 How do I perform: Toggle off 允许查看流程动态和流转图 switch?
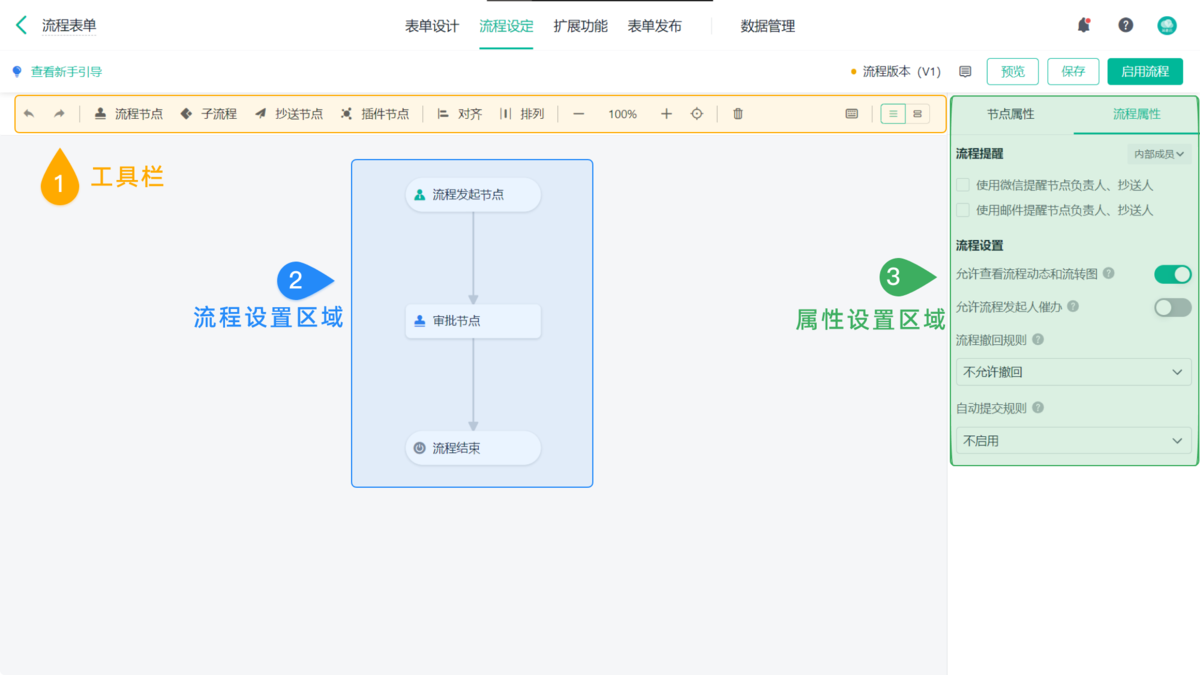tap(1172, 274)
